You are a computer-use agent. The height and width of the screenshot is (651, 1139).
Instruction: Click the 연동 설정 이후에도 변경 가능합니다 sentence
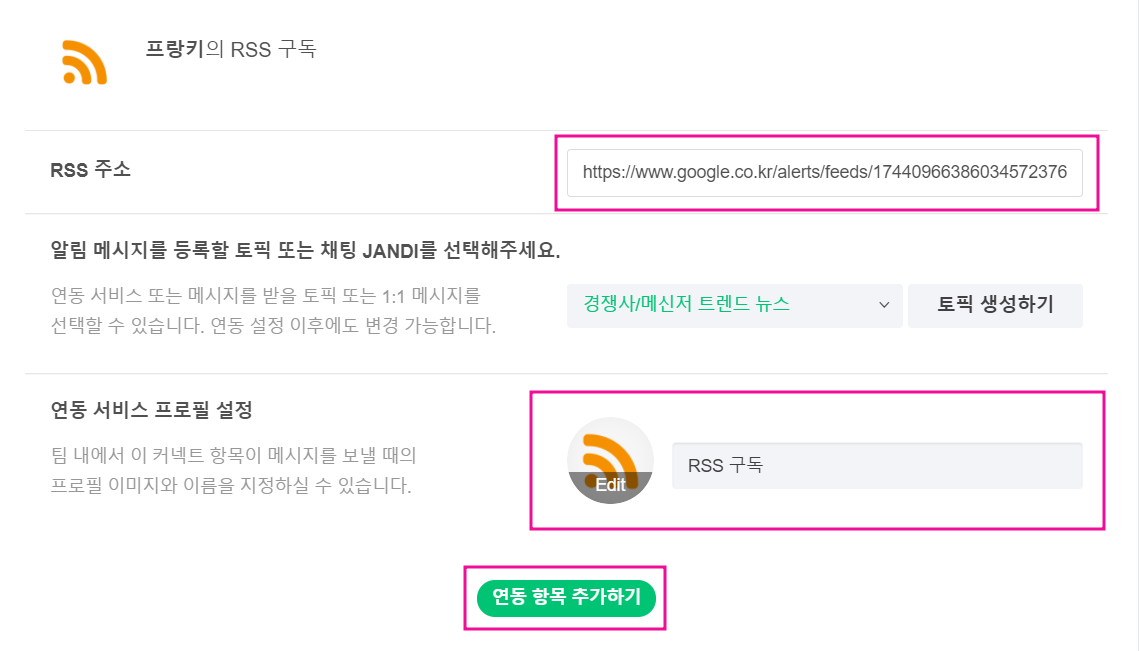click(353, 326)
